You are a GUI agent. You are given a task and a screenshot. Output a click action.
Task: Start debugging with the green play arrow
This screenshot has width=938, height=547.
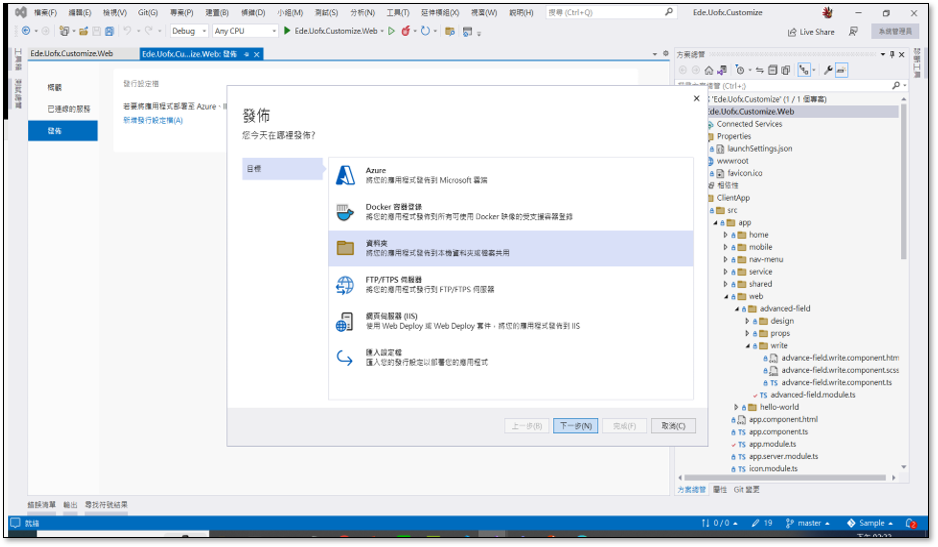tap(287, 31)
